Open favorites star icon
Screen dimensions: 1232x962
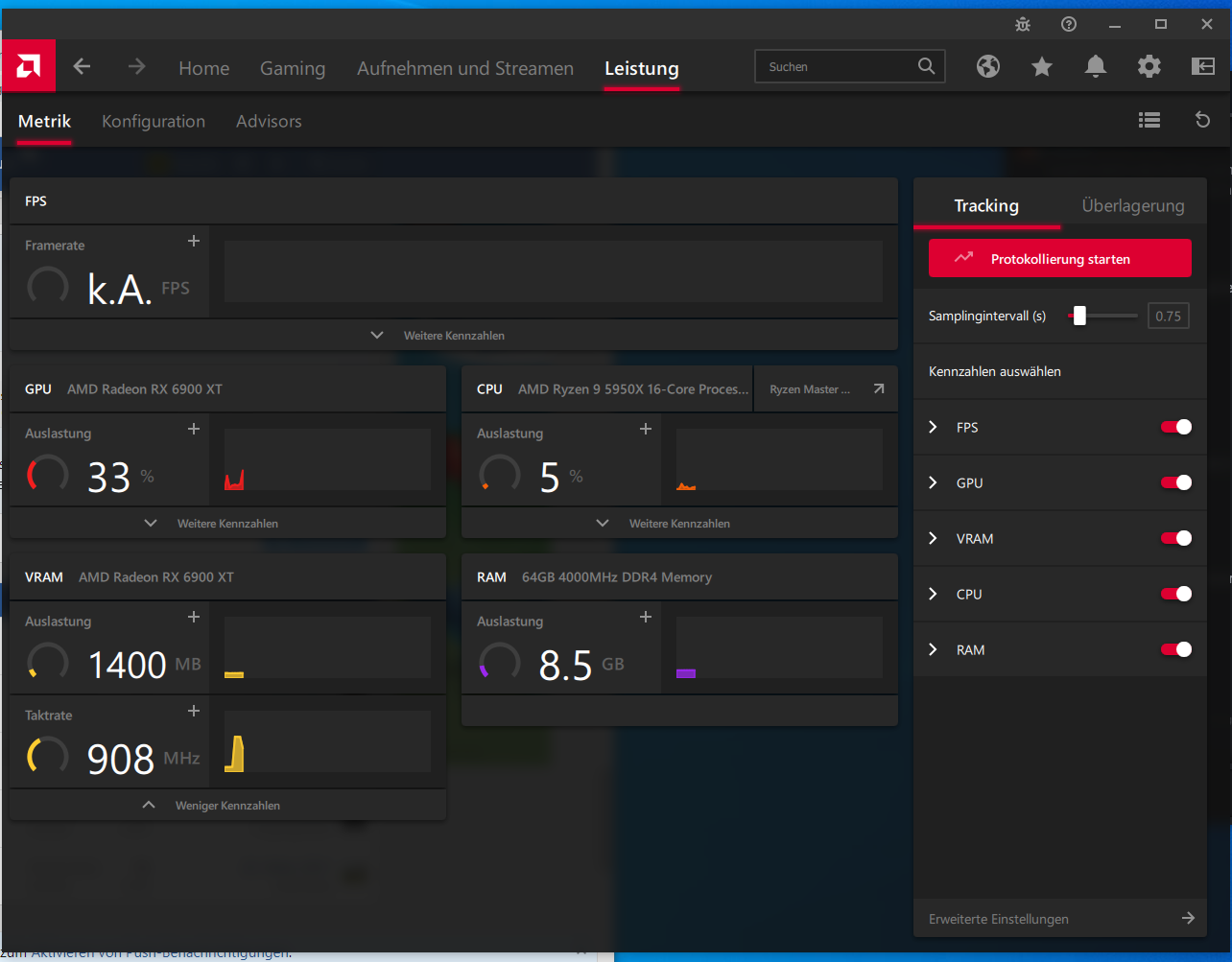(1042, 66)
